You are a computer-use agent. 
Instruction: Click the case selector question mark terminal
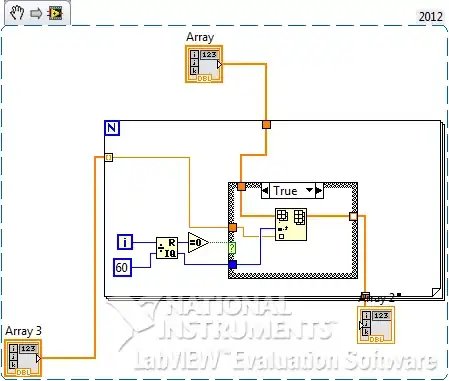pos(232,248)
